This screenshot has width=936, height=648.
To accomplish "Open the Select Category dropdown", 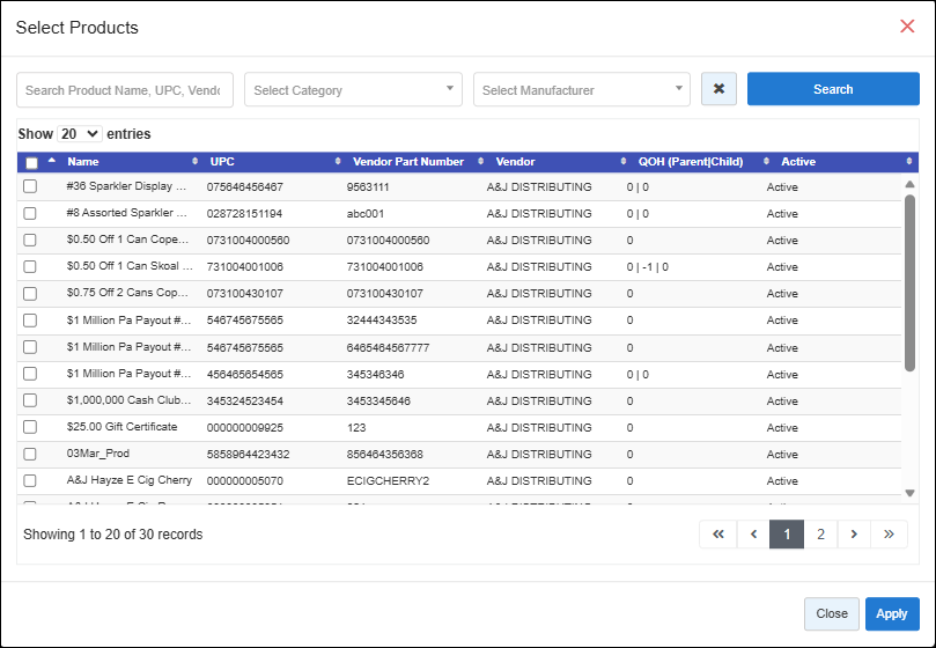I will pyautogui.click(x=353, y=90).
